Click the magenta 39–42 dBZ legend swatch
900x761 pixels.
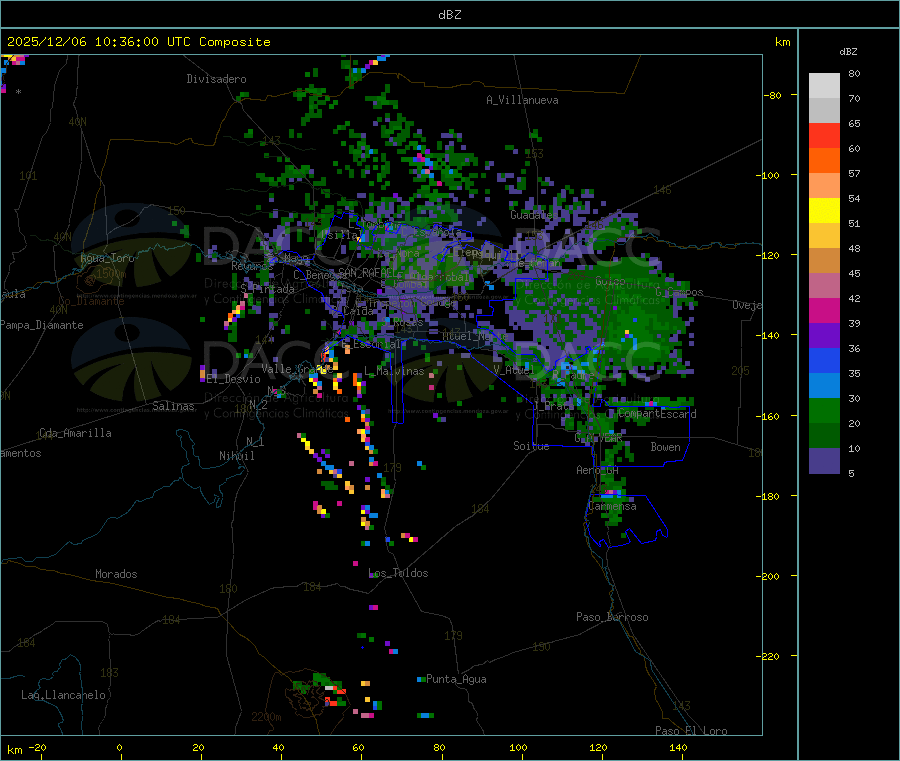tap(824, 310)
